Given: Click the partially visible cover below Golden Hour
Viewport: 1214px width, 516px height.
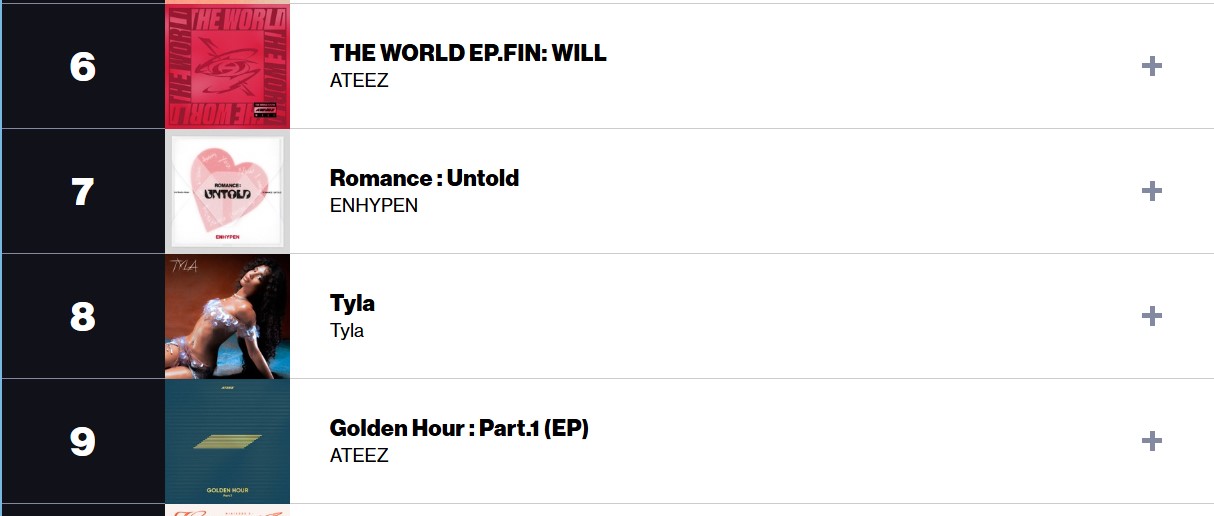Looking at the screenshot, I should (227, 510).
